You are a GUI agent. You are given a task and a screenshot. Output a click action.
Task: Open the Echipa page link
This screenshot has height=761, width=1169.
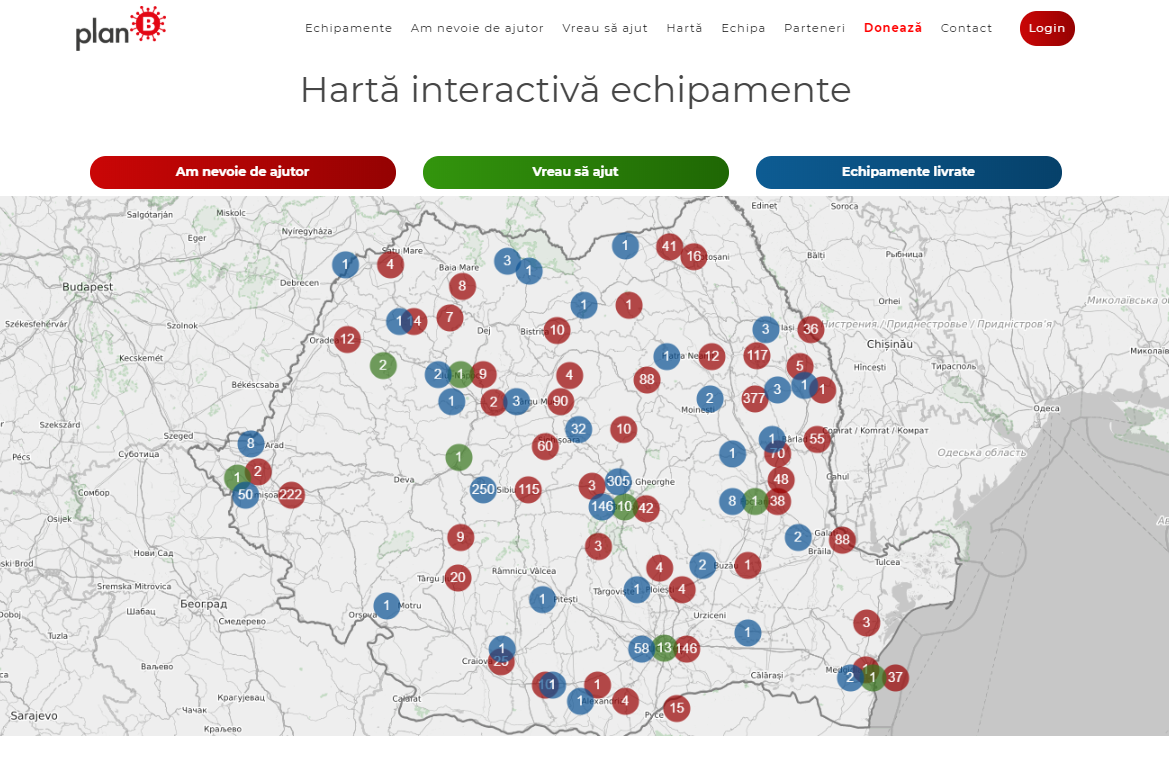click(743, 28)
